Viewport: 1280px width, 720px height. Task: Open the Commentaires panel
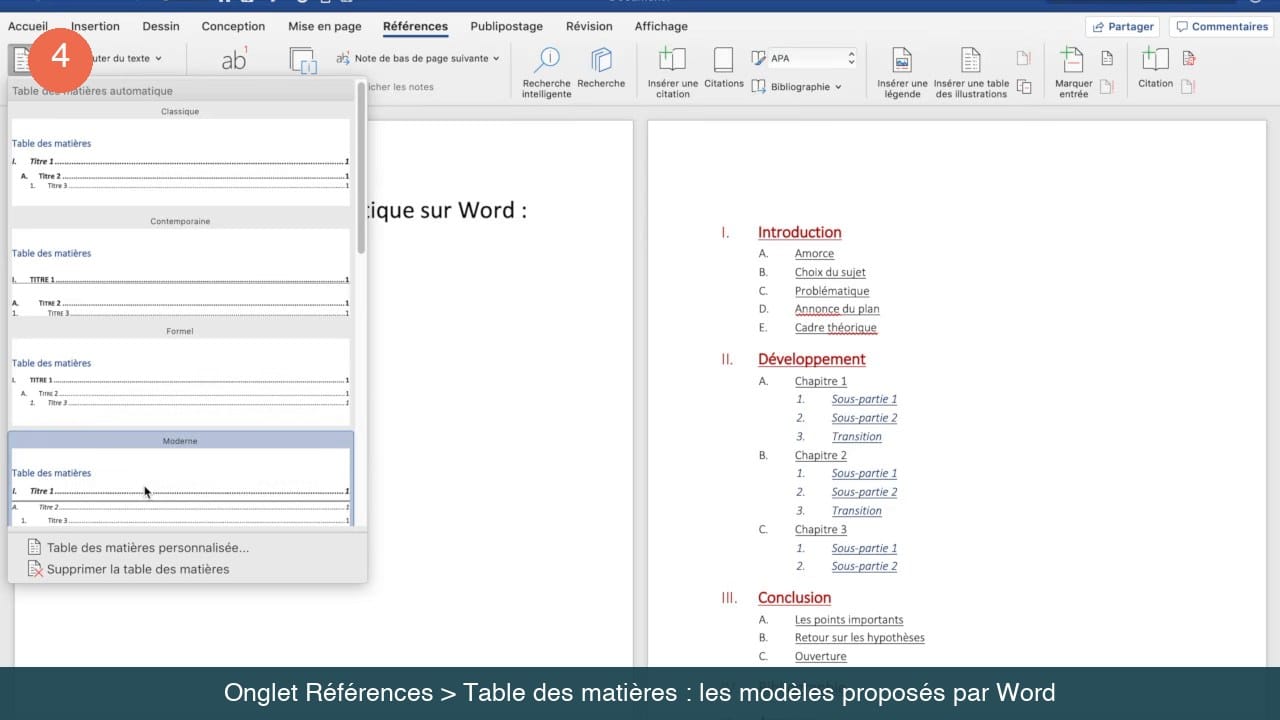point(1221,27)
